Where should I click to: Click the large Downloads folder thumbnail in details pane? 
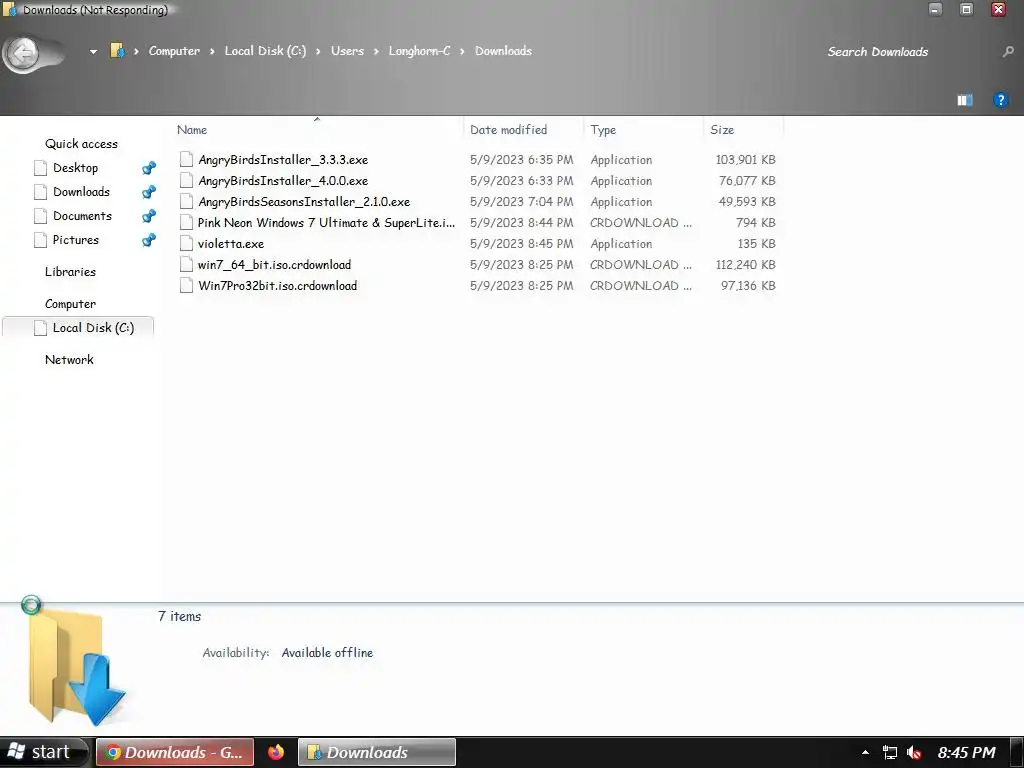77,665
